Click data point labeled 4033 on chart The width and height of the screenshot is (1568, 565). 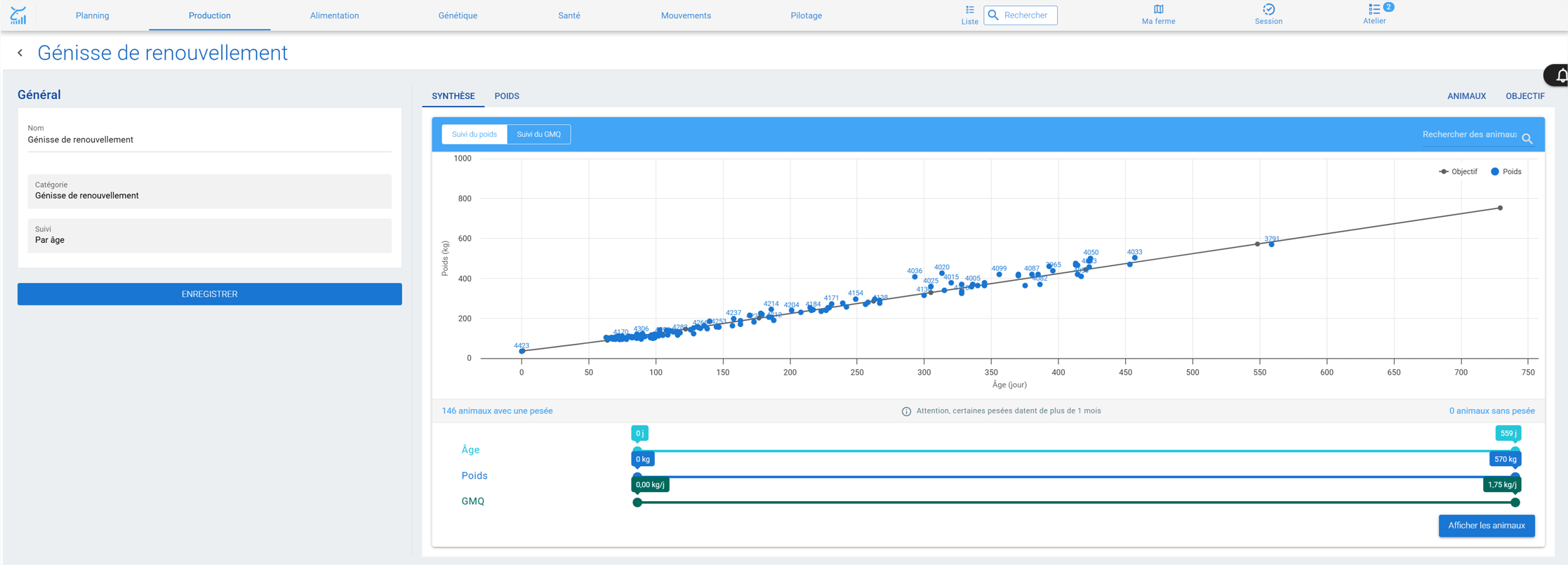point(1135,258)
